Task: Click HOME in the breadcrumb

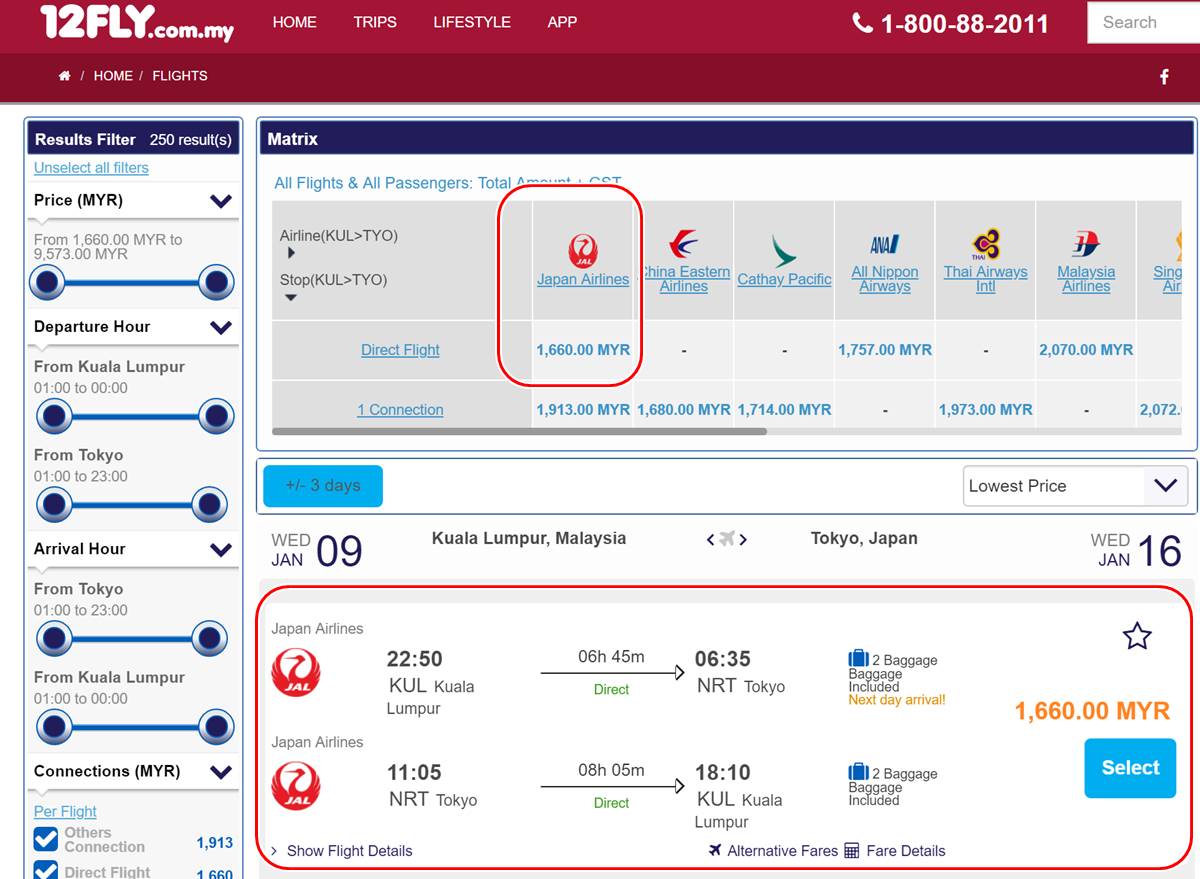Action: tap(113, 76)
